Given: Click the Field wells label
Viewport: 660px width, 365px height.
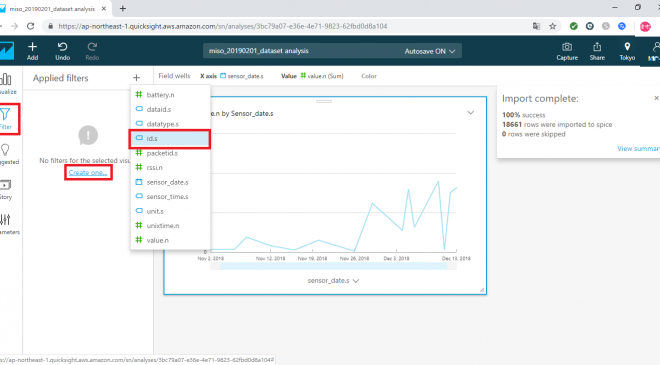Looking at the screenshot, I should coord(174,76).
